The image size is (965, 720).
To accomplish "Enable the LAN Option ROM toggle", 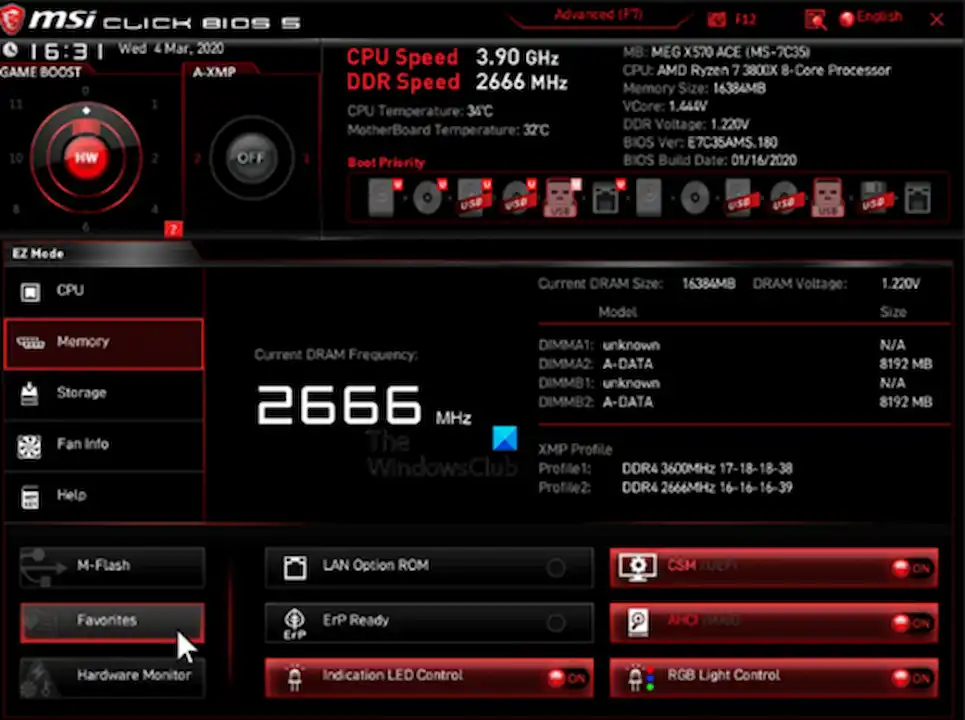I will (x=555, y=567).
